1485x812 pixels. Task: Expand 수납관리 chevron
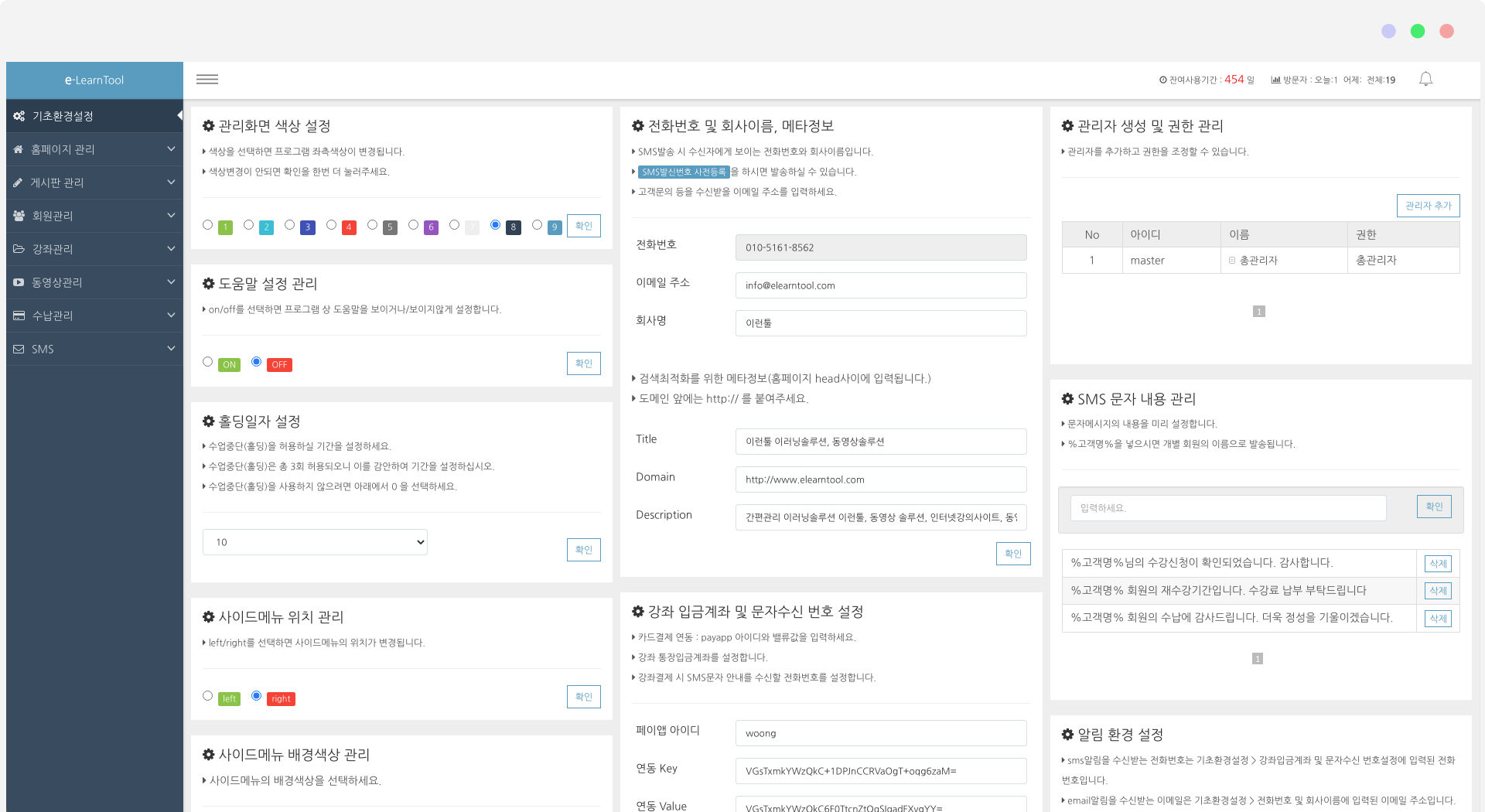point(171,316)
